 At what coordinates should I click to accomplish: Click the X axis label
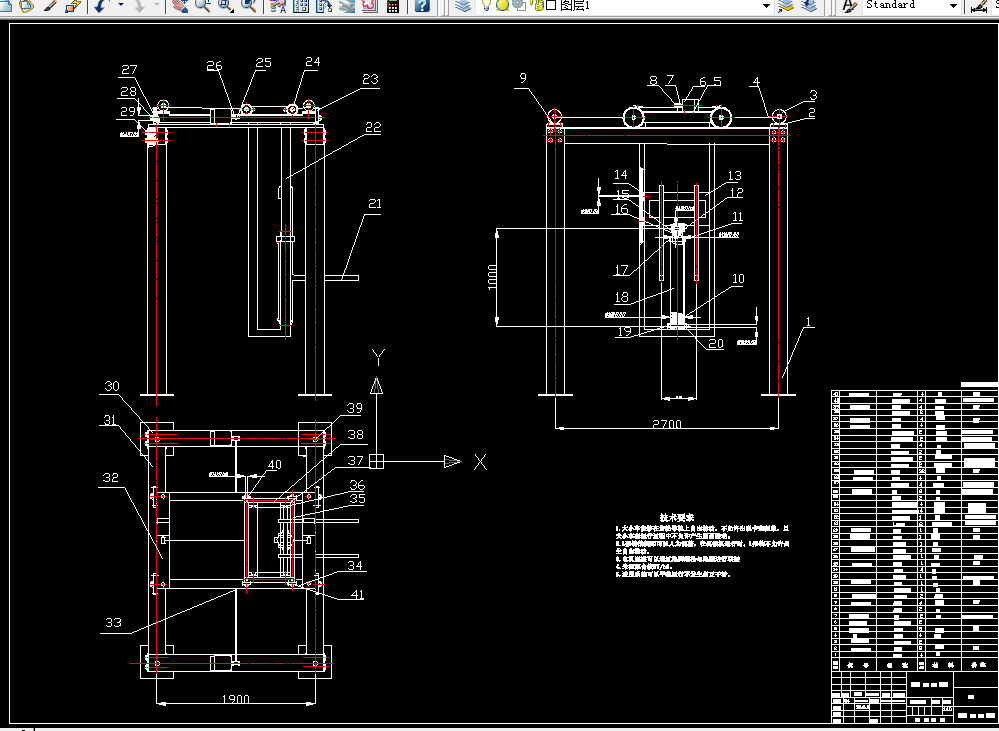coord(480,462)
